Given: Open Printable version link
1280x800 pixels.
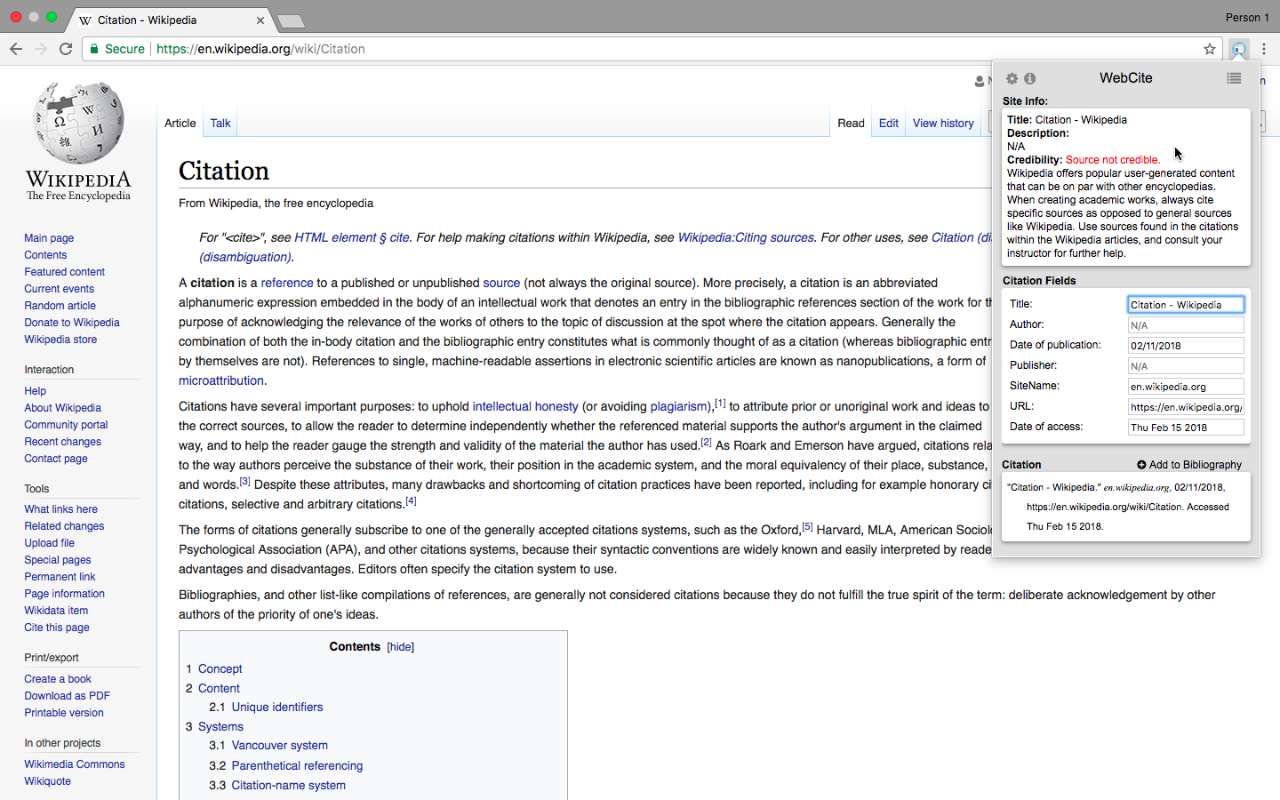Looking at the screenshot, I should (x=64, y=713).
